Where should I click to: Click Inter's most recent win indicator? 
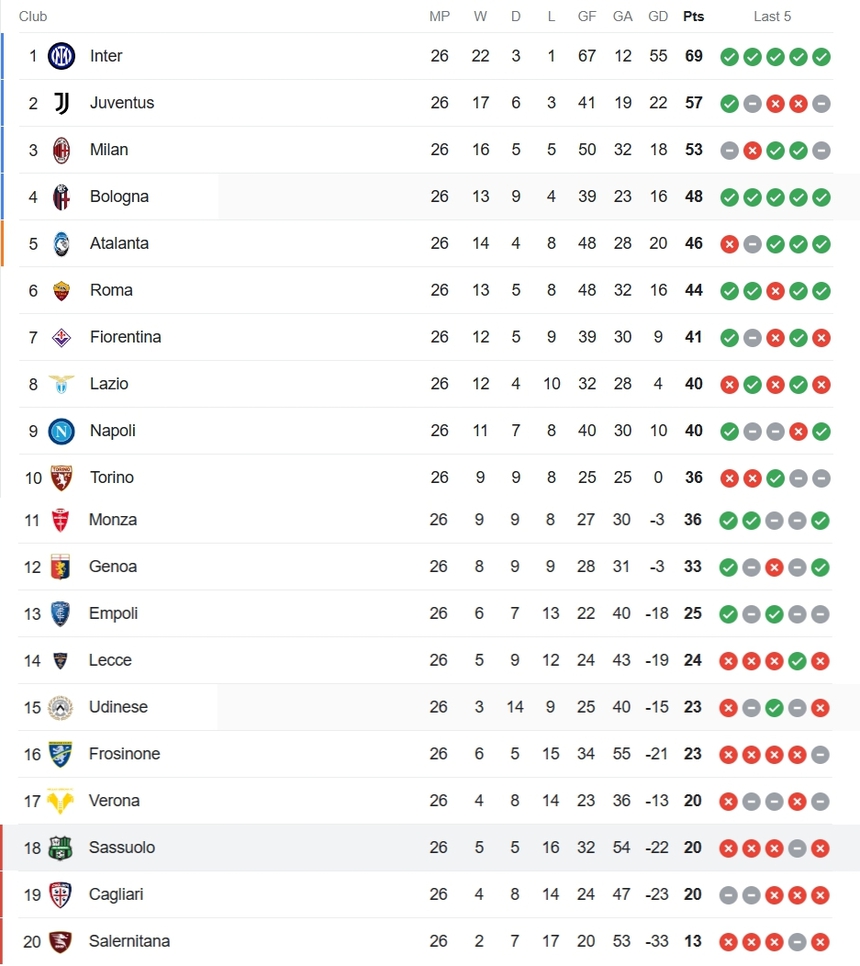point(821,57)
